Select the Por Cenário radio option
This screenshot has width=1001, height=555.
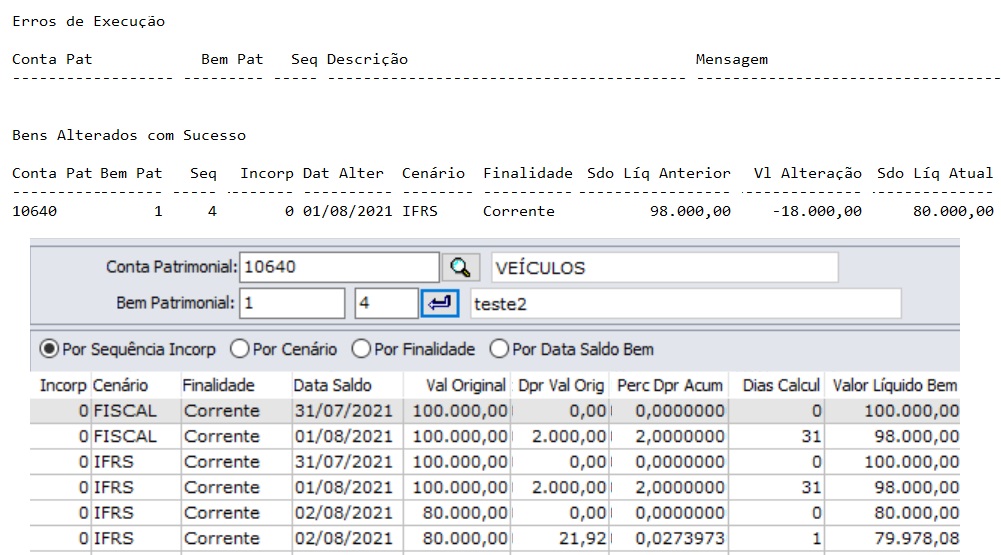click(239, 349)
